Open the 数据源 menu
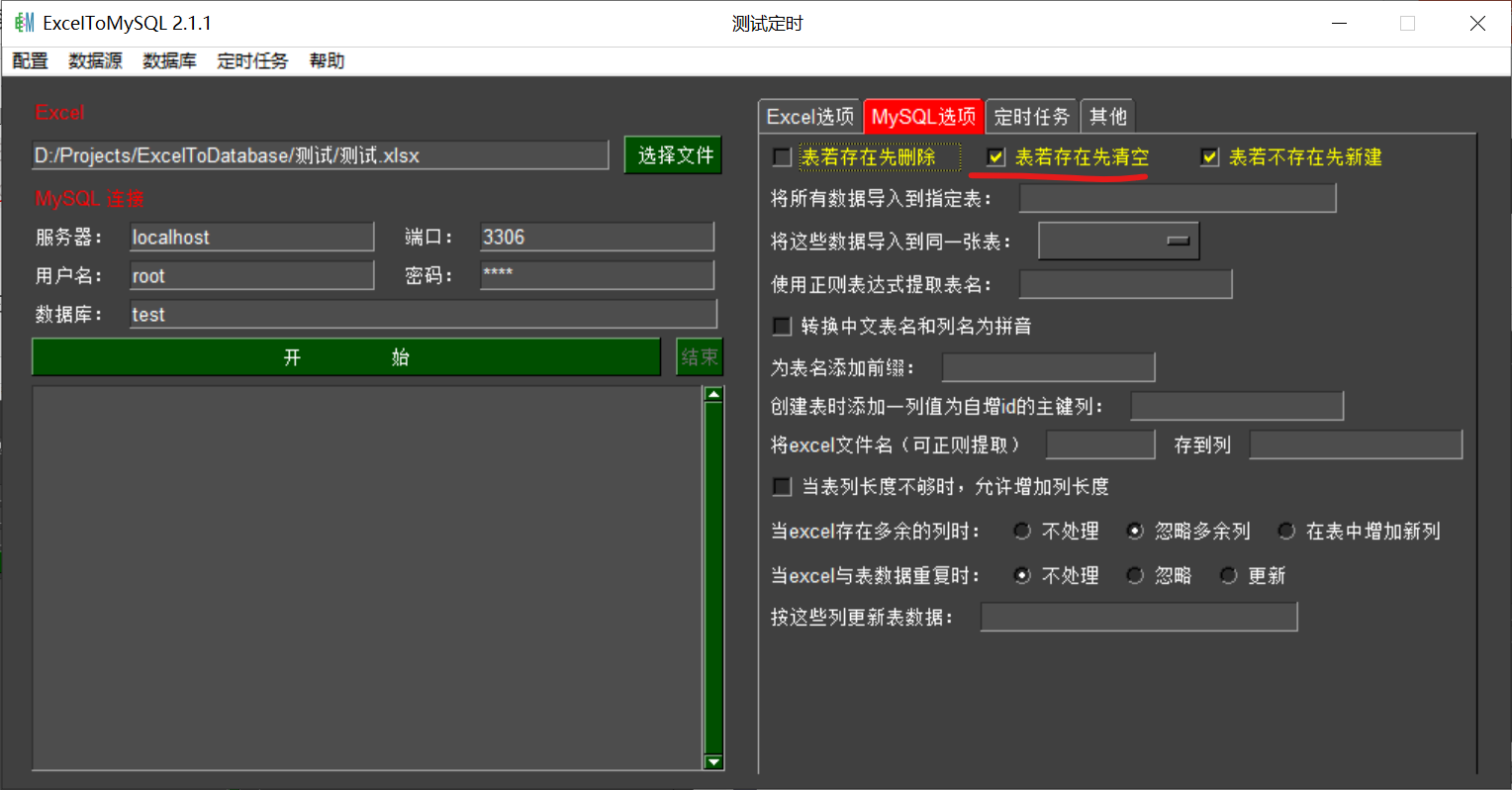The width and height of the screenshot is (1512, 790). click(x=95, y=61)
